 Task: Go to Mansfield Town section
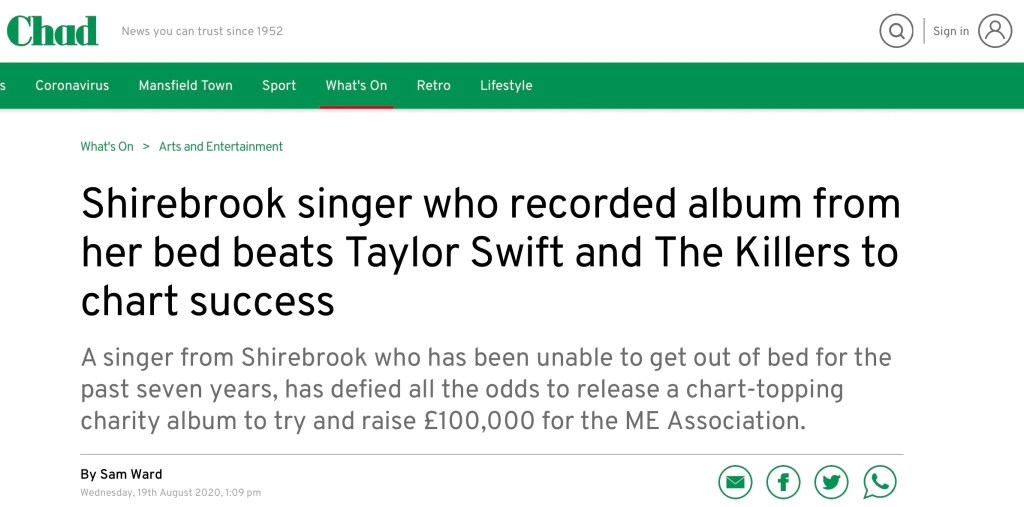click(185, 86)
